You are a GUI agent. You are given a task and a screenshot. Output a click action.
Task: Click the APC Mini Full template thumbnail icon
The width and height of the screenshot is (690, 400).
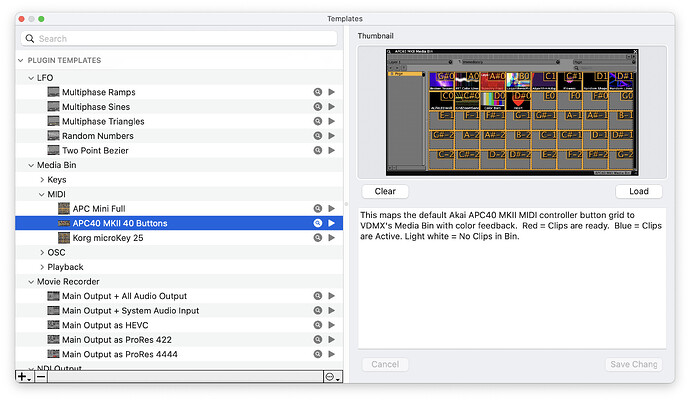64,208
